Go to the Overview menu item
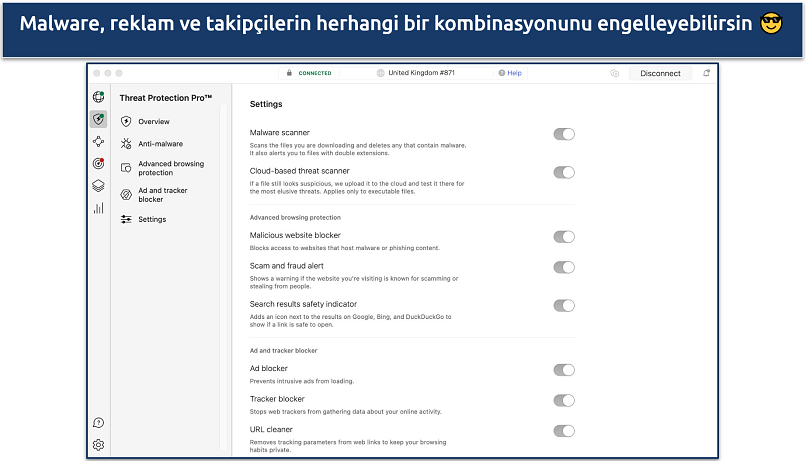The image size is (806, 461). tap(153, 121)
